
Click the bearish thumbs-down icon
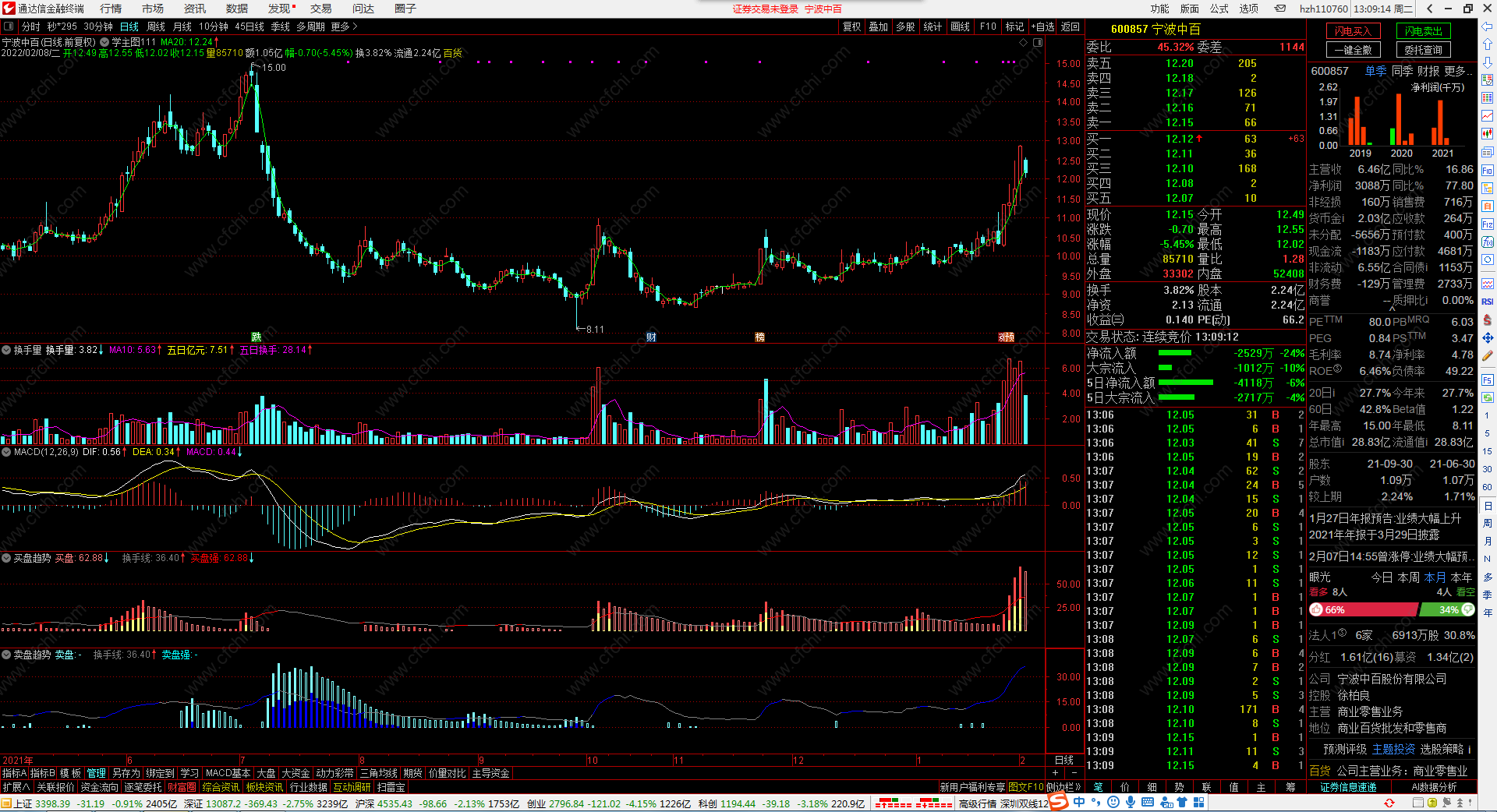point(1468,609)
